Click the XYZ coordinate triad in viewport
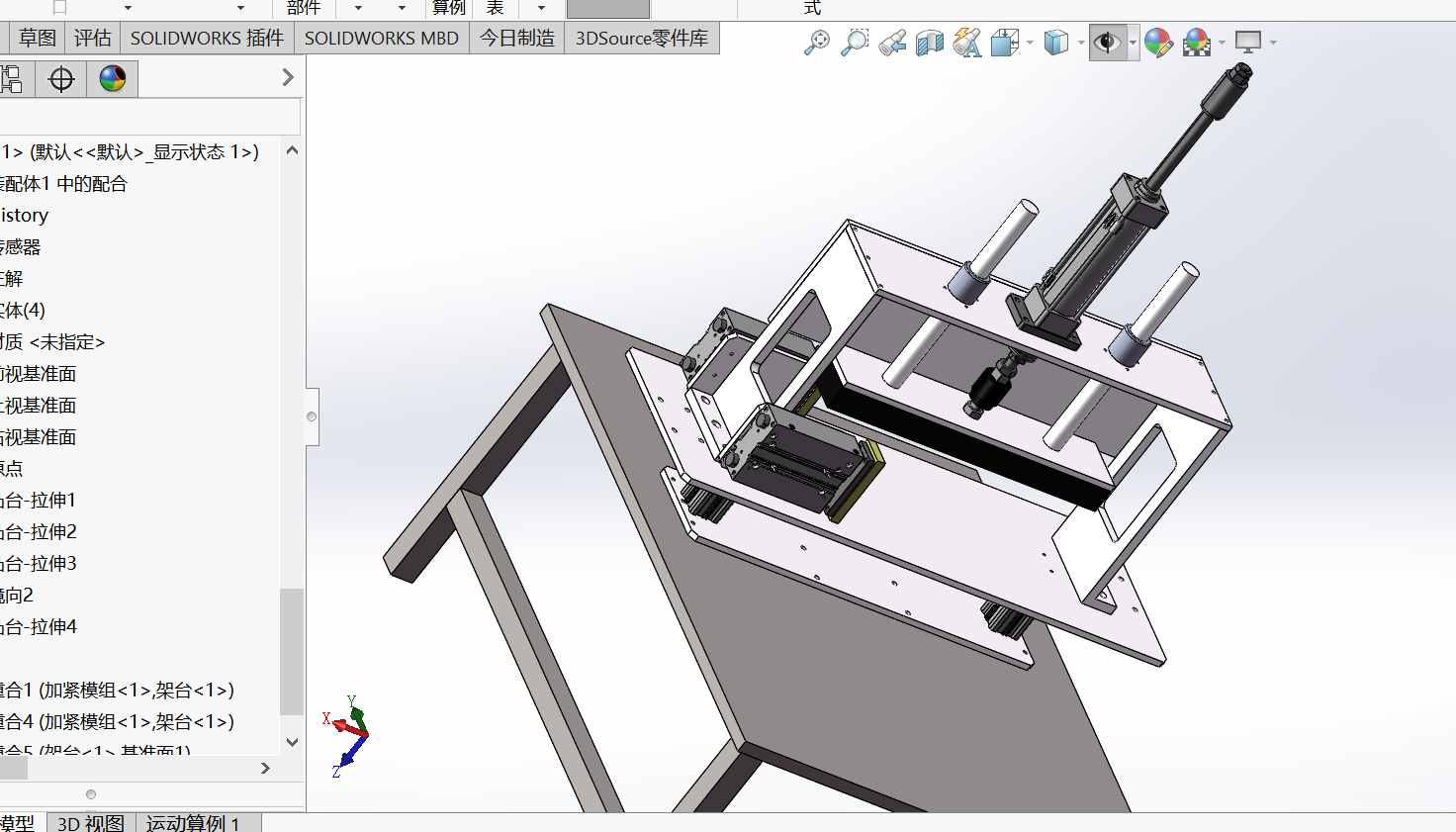The image size is (1456, 832). 346,736
